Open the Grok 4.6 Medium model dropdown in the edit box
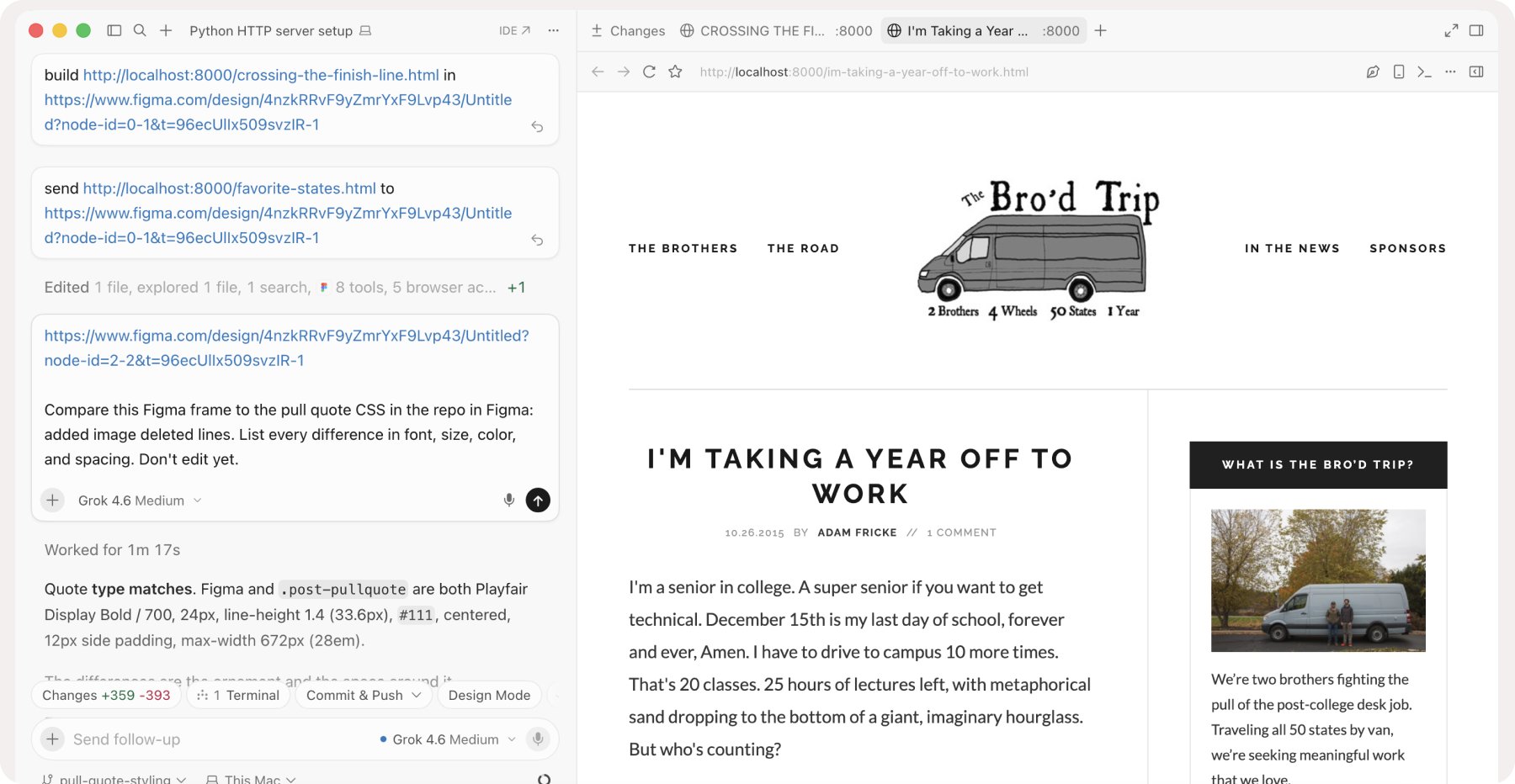 pos(140,501)
